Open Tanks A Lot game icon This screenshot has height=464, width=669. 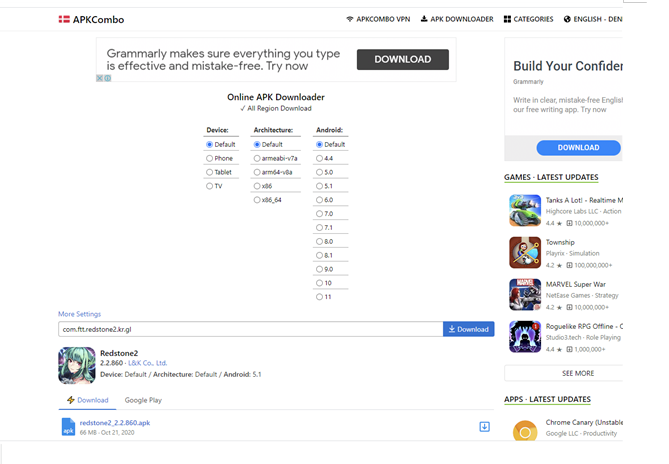(x=525, y=210)
